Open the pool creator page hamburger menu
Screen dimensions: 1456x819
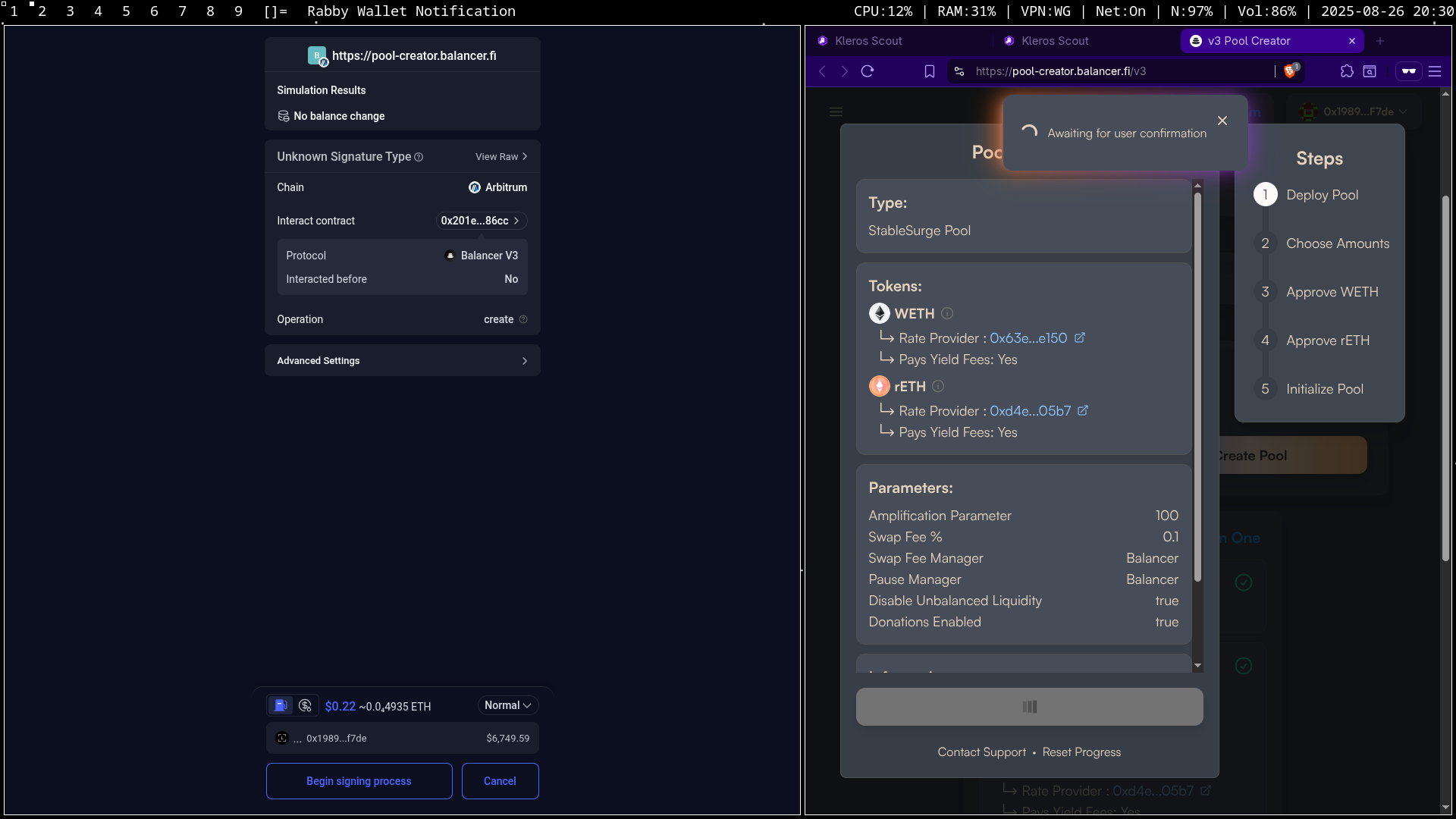[836, 112]
